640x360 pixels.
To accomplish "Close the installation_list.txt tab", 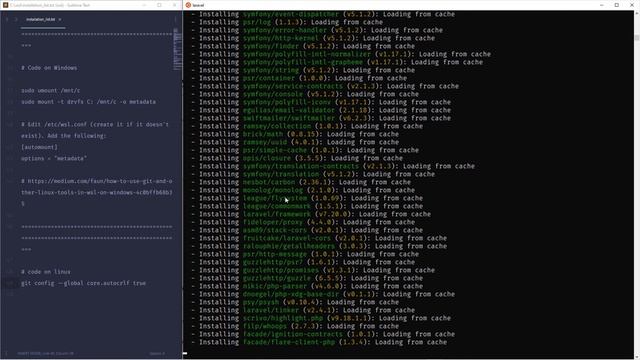I will click(x=60, y=19).
